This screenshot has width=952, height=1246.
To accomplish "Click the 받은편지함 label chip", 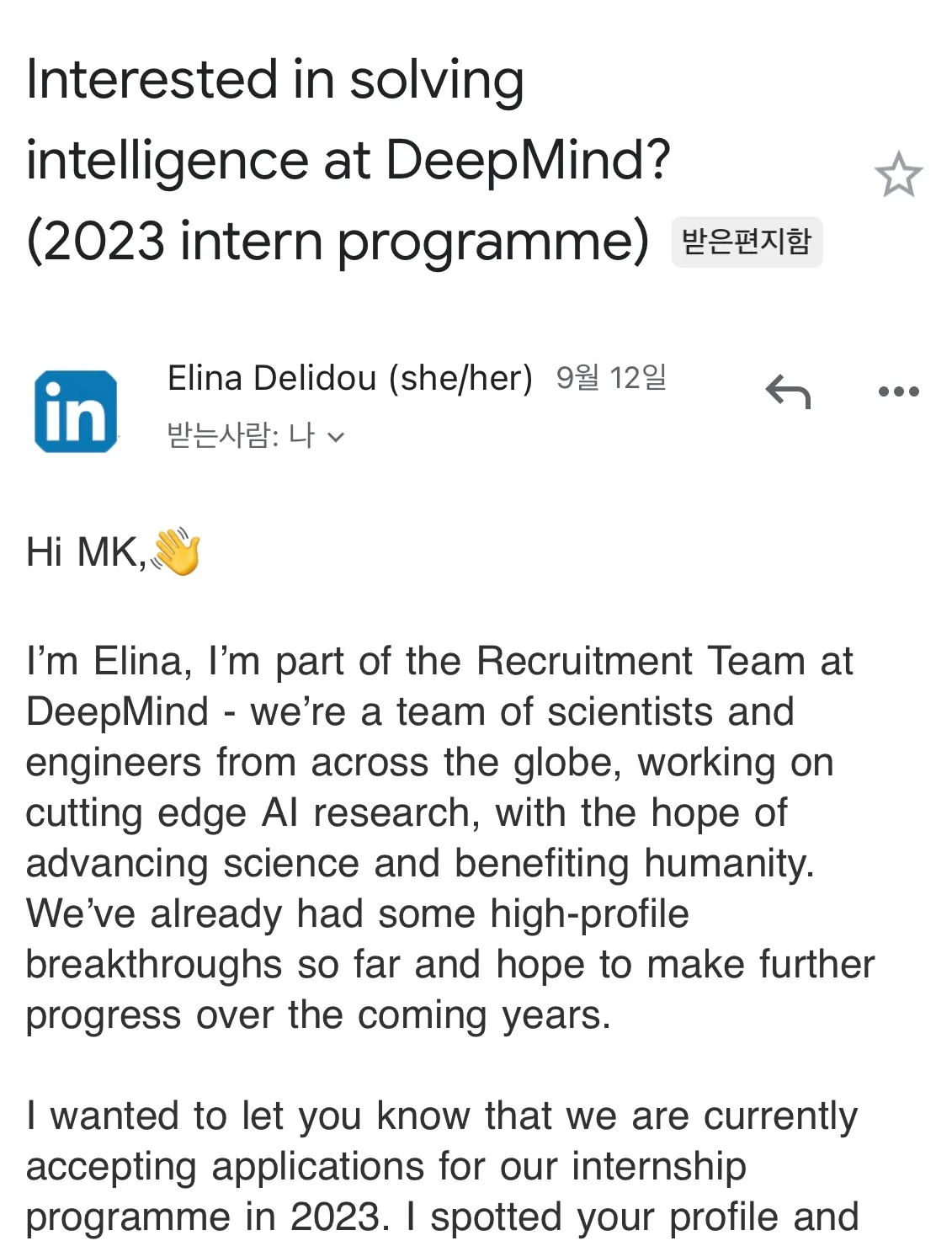I will click(x=746, y=242).
